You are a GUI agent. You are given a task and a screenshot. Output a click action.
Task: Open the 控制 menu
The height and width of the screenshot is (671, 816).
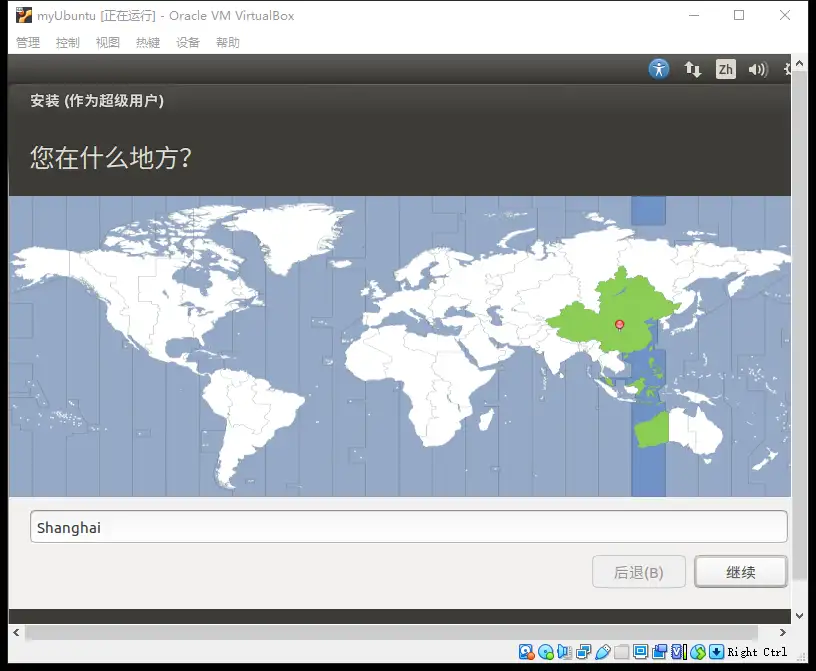coord(68,42)
